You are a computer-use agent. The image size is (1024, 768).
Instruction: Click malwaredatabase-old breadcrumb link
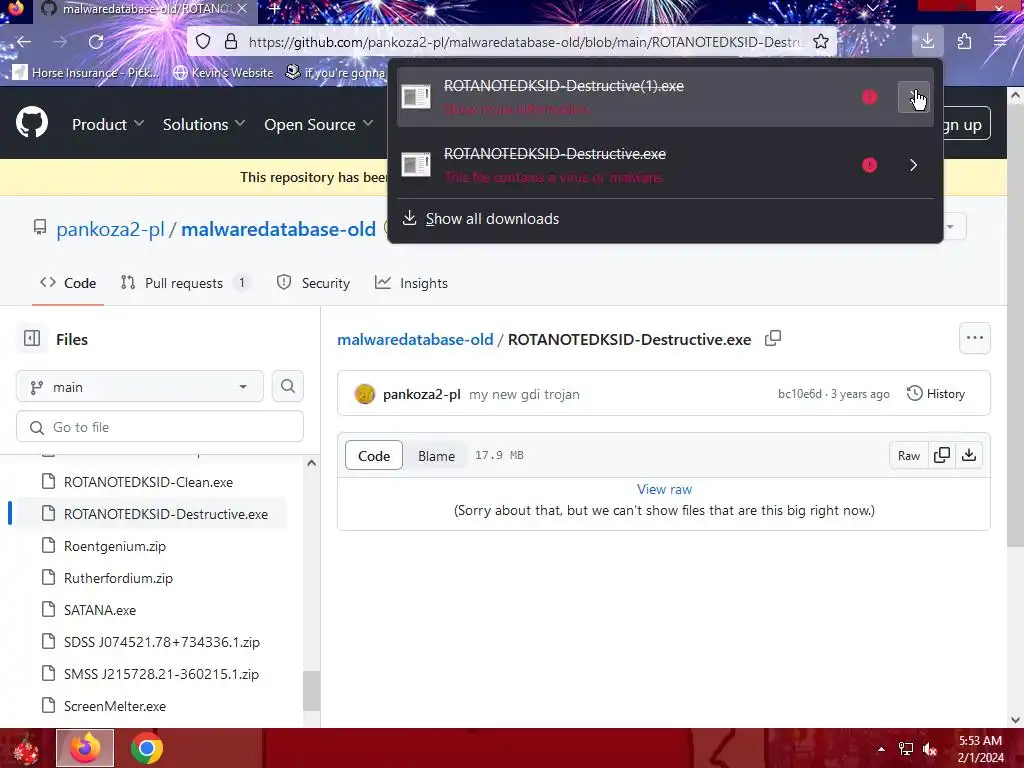[x=415, y=340]
